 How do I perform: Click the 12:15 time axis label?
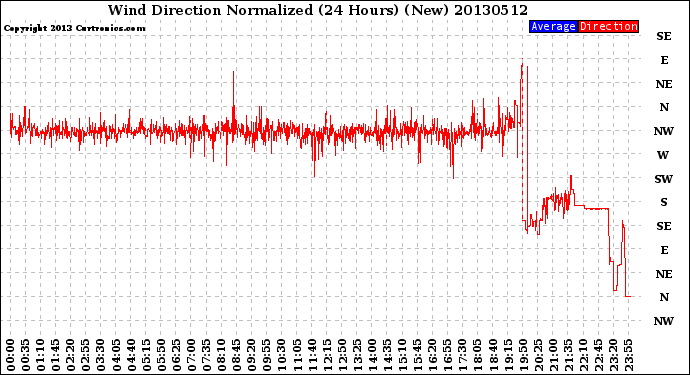pyautogui.click(x=327, y=355)
